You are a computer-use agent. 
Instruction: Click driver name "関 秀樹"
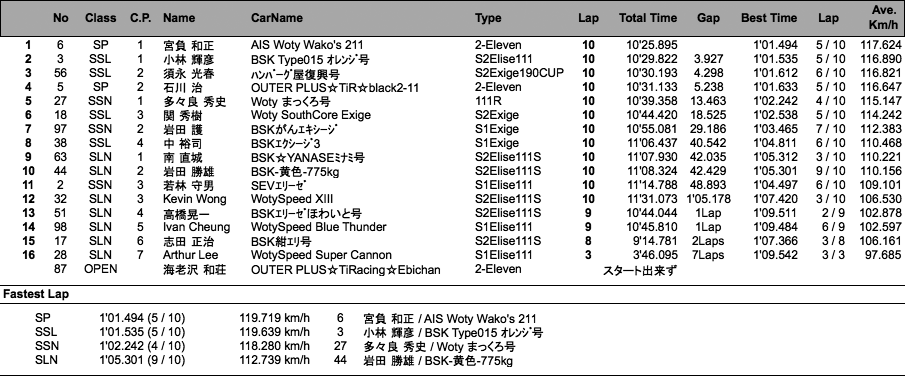(183, 116)
